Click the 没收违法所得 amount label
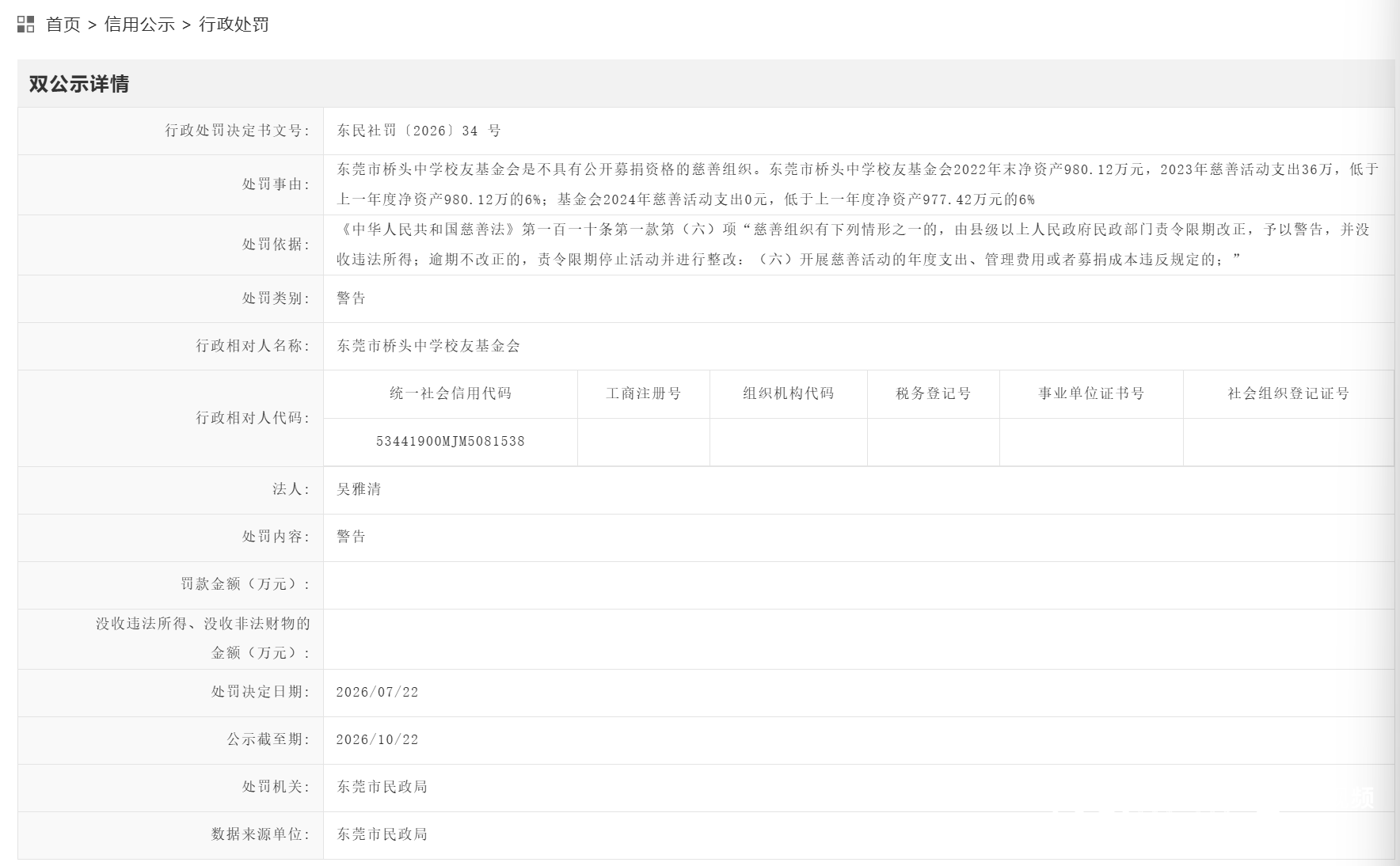The image size is (1400, 866). point(204,638)
